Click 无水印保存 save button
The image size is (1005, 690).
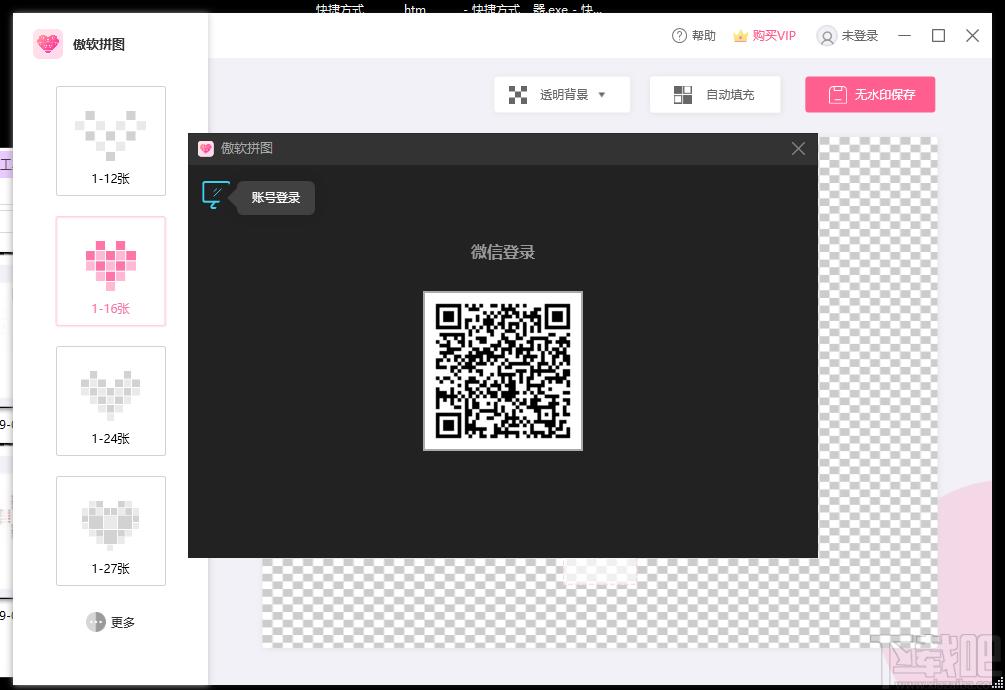pos(870,95)
